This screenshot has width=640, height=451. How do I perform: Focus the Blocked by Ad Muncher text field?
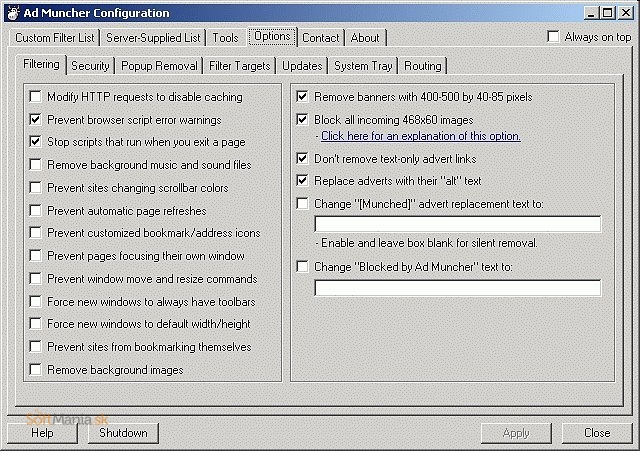458,288
